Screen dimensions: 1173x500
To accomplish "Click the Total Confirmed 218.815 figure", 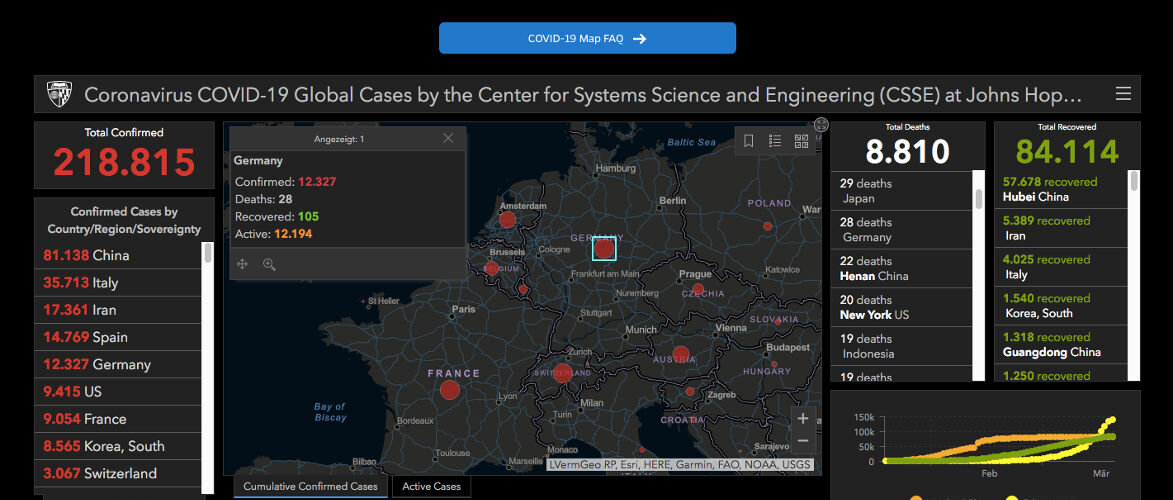I will coord(124,162).
